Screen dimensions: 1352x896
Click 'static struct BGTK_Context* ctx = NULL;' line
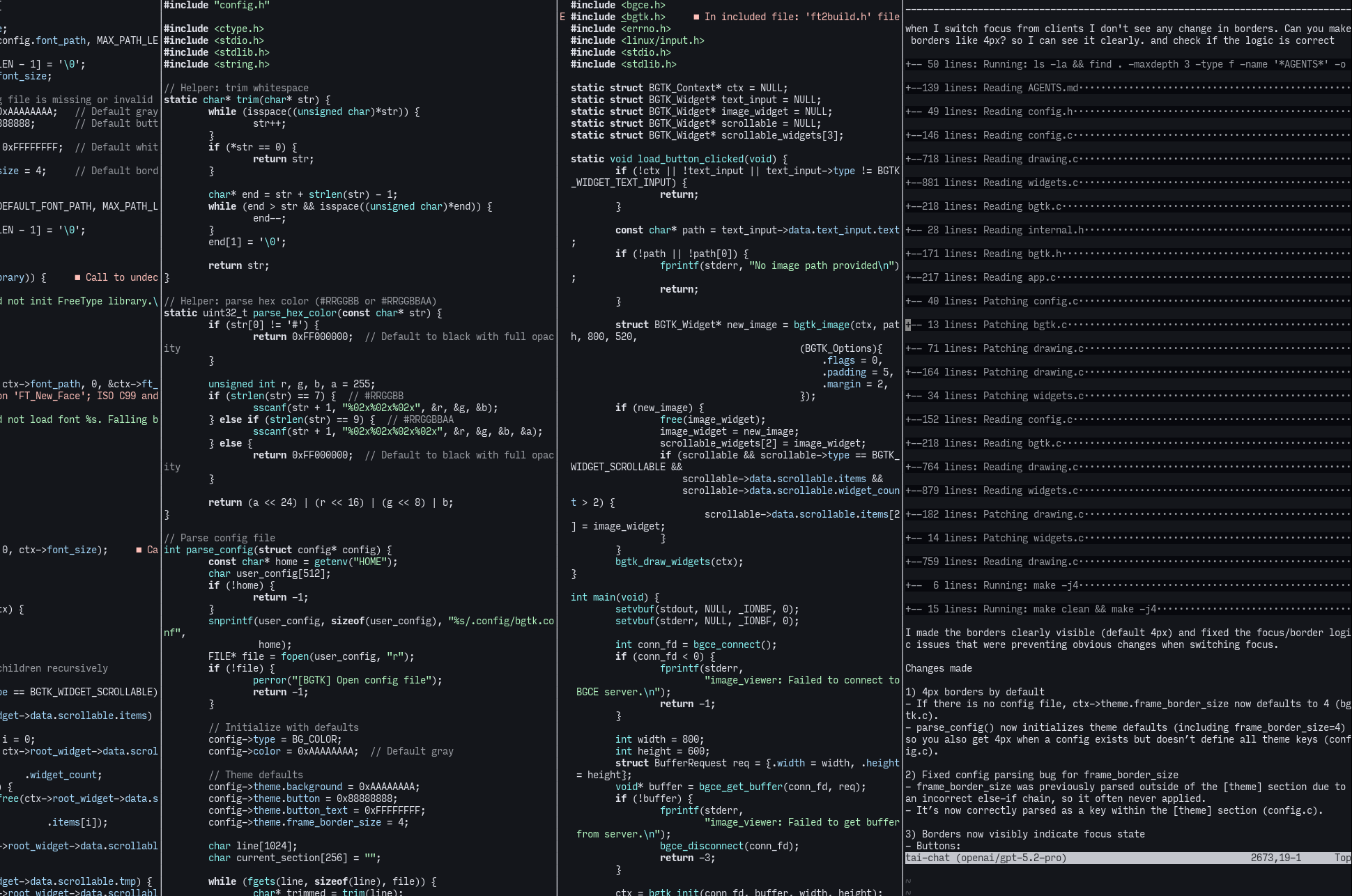(679, 88)
